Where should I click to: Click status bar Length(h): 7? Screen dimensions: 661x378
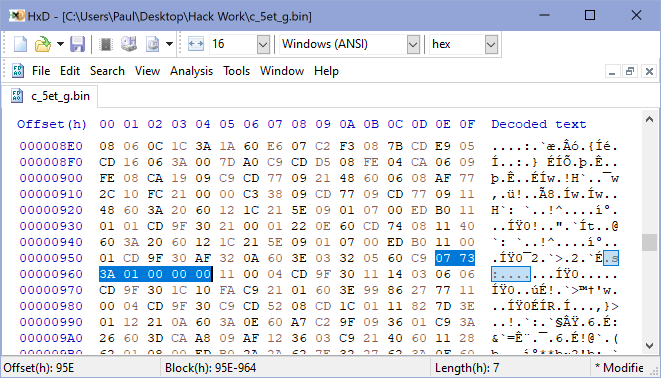(x=467, y=368)
